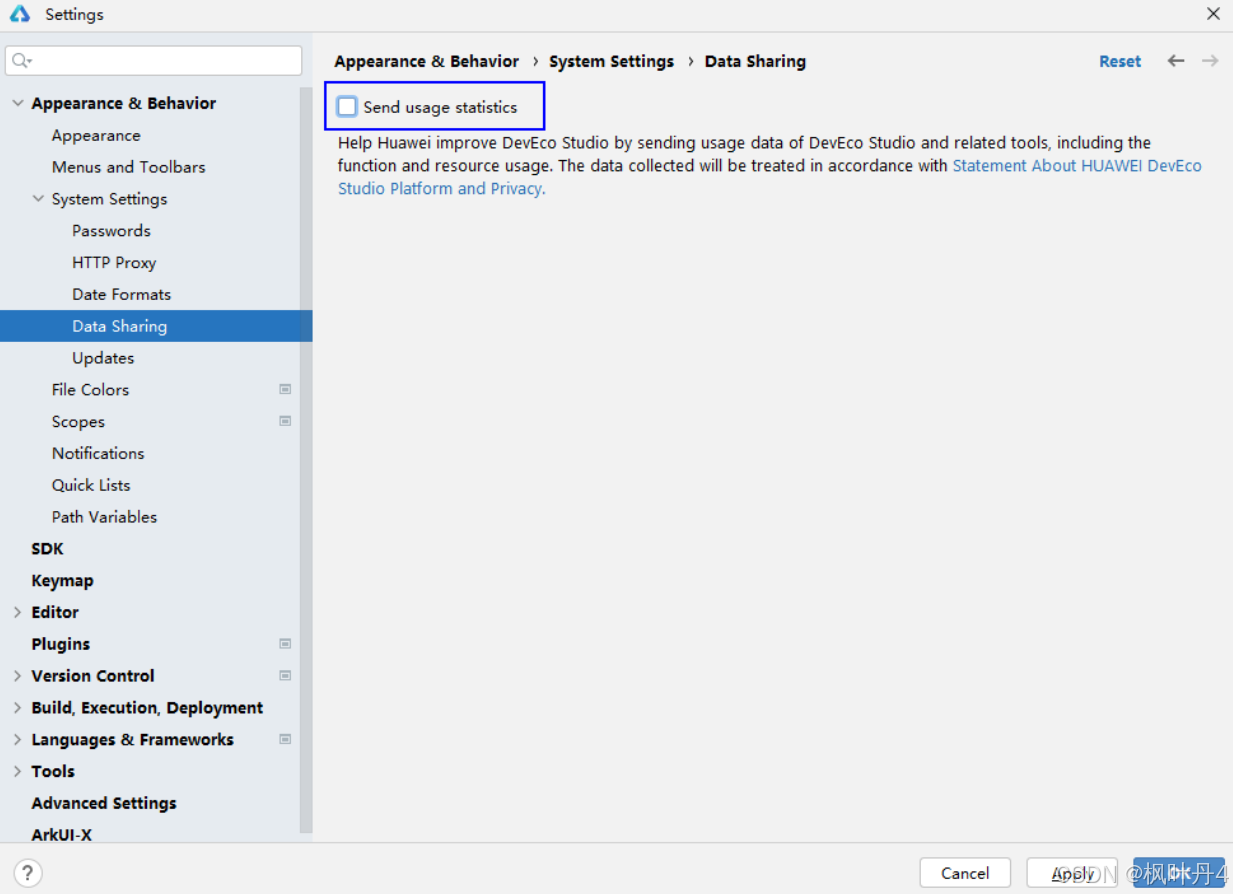The height and width of the screenshot is (894, 1233).
Task: Open the Quick Lists settings
Action: 91,485
